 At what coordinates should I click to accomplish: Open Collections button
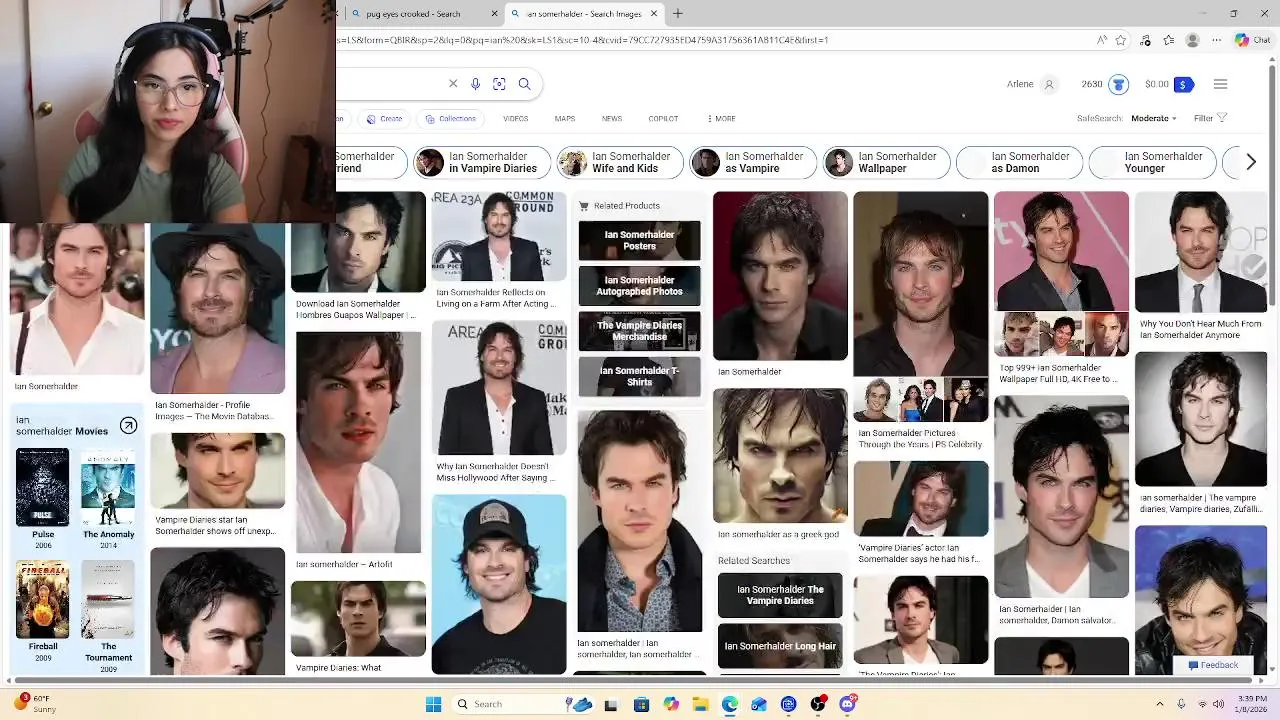(x=450, y=119)
